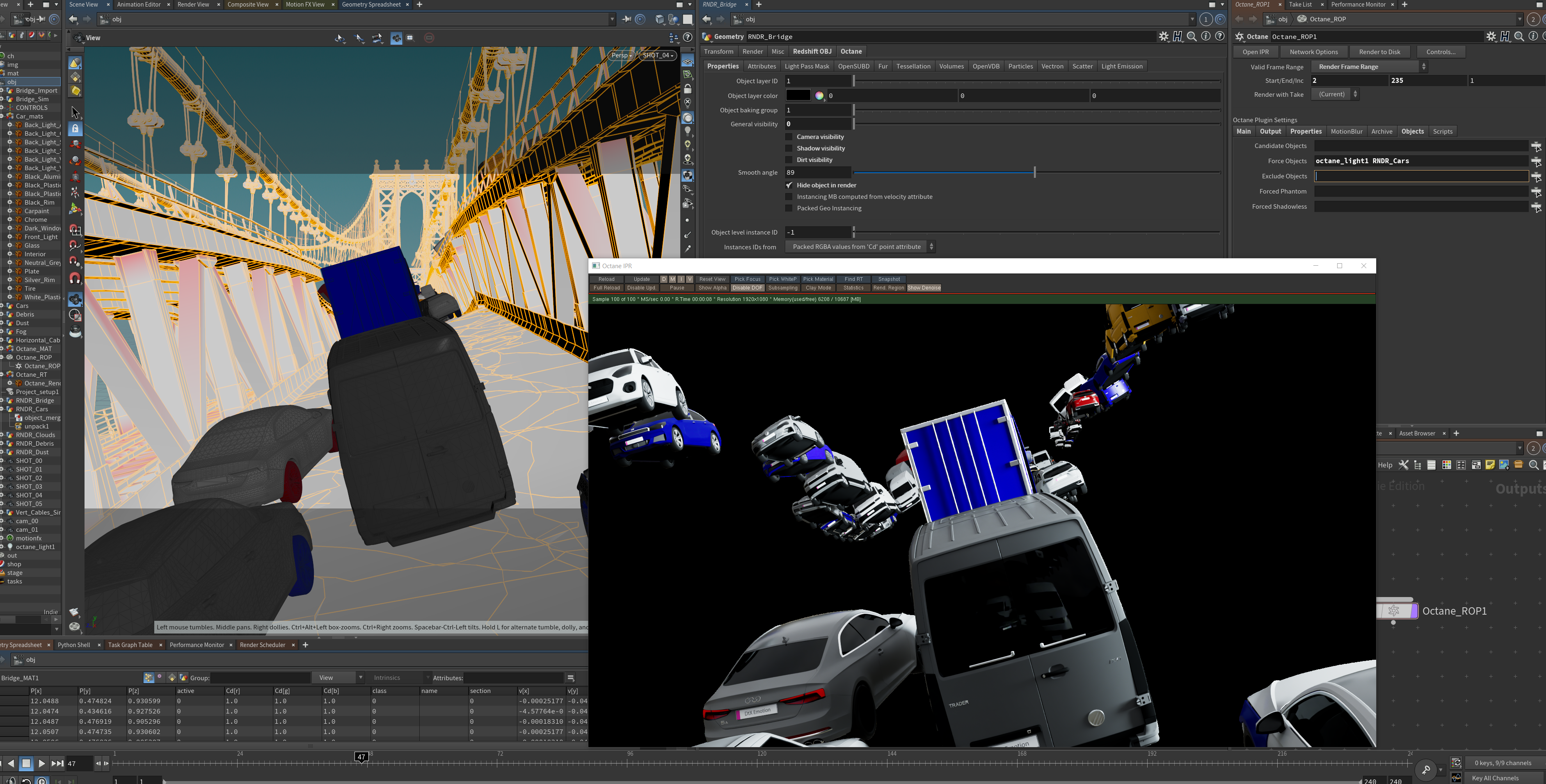Viewport: 1546px width, 784px height.
Task: Click the Render to Disk button
Action: point(1379,52)
